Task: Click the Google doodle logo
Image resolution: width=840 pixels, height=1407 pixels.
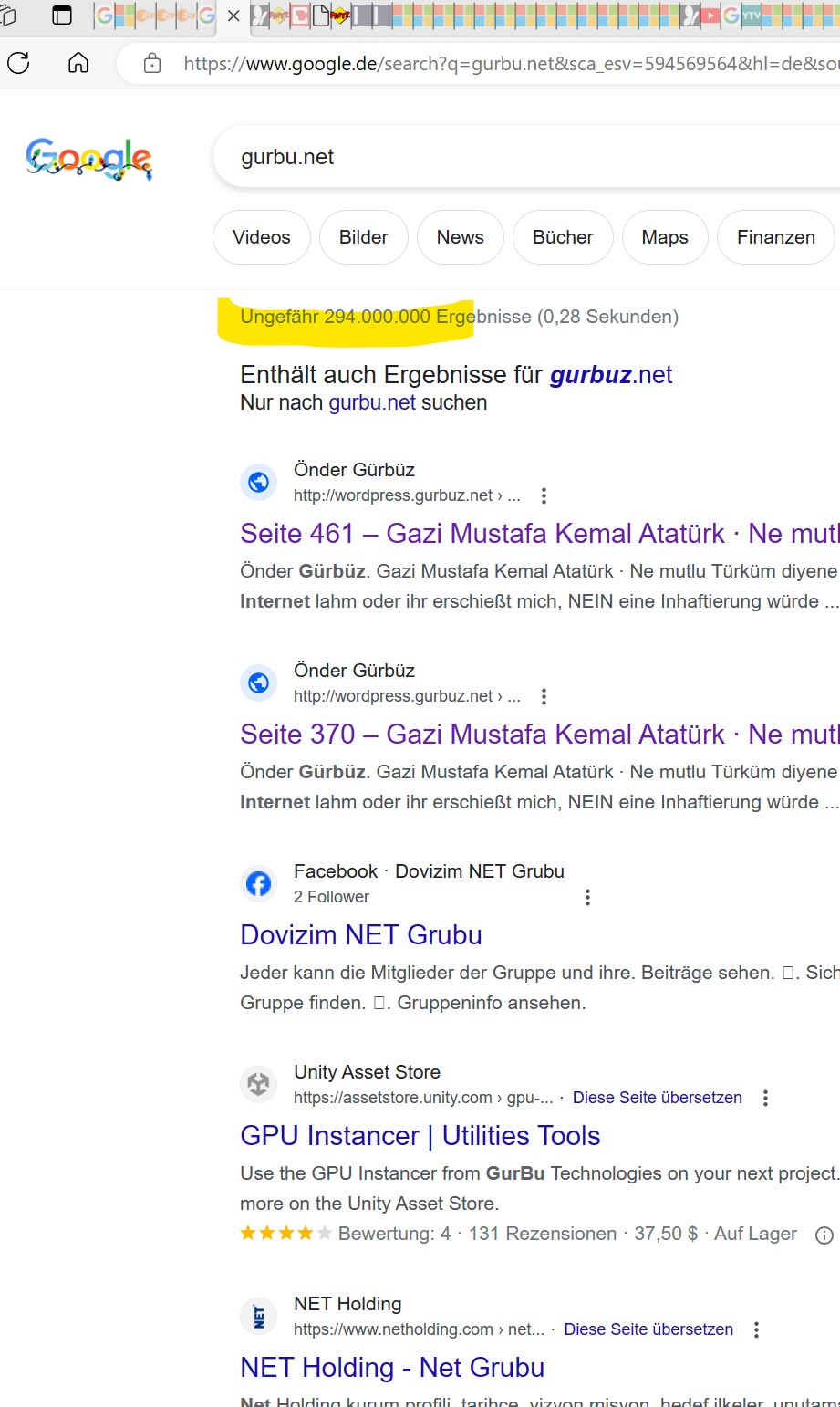Action: point(88,160)
